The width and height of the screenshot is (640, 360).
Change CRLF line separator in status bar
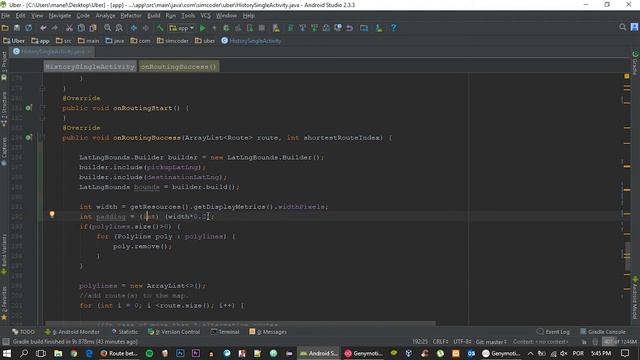441,342
